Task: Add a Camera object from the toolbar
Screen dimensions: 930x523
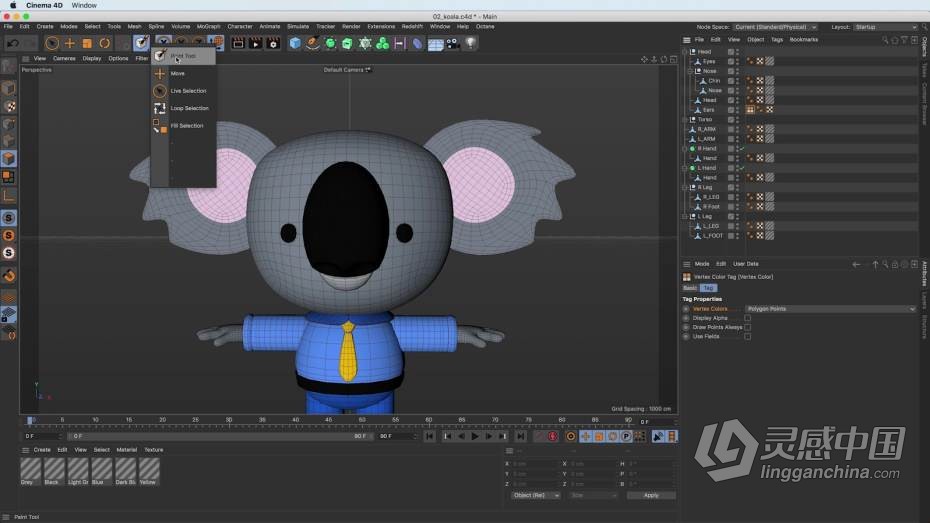Action: pos(453,43)
